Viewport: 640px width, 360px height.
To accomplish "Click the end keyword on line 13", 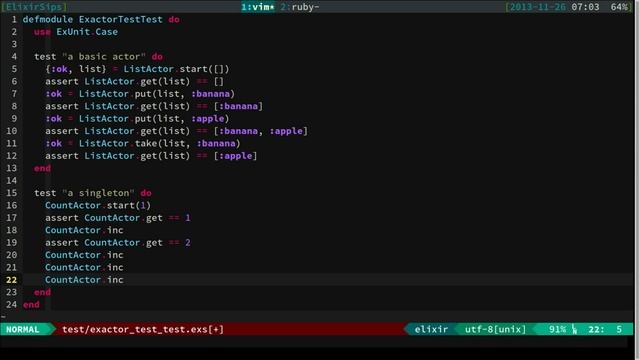I will (x=42, y=168).
